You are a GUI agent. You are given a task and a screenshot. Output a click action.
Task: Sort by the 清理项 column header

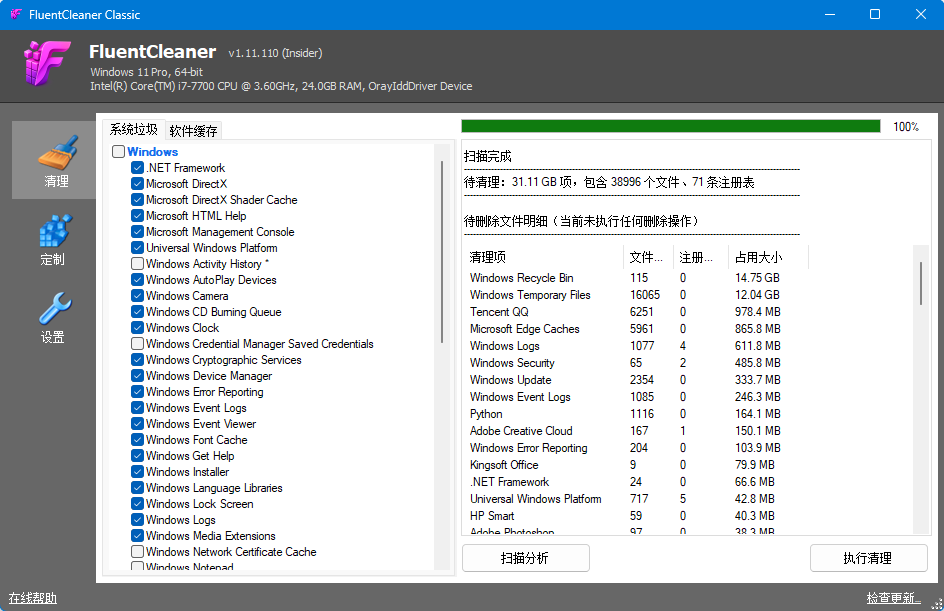pyautogui.click(x=545, y=257)
